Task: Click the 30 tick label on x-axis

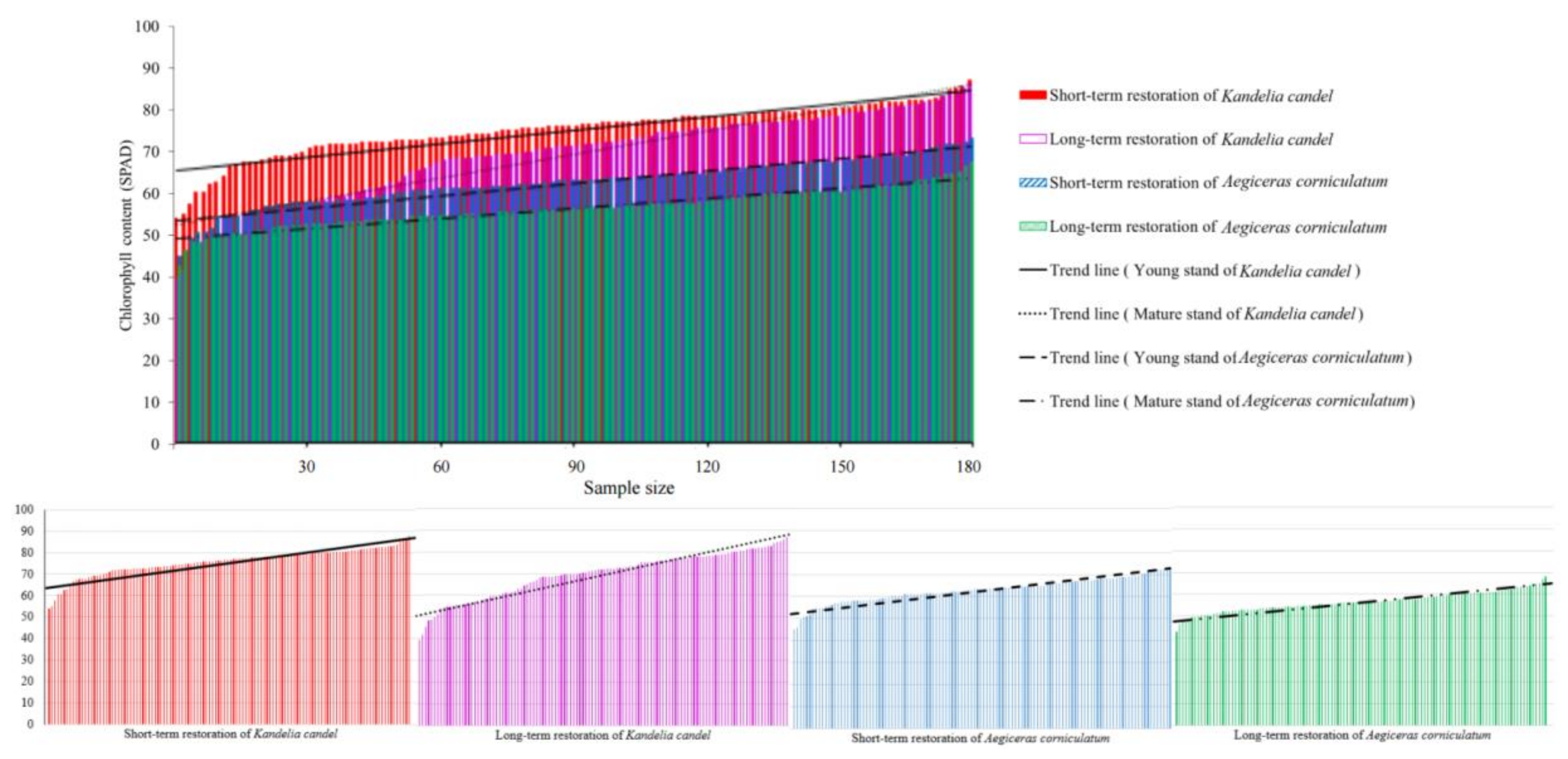Action: [307, 467]
